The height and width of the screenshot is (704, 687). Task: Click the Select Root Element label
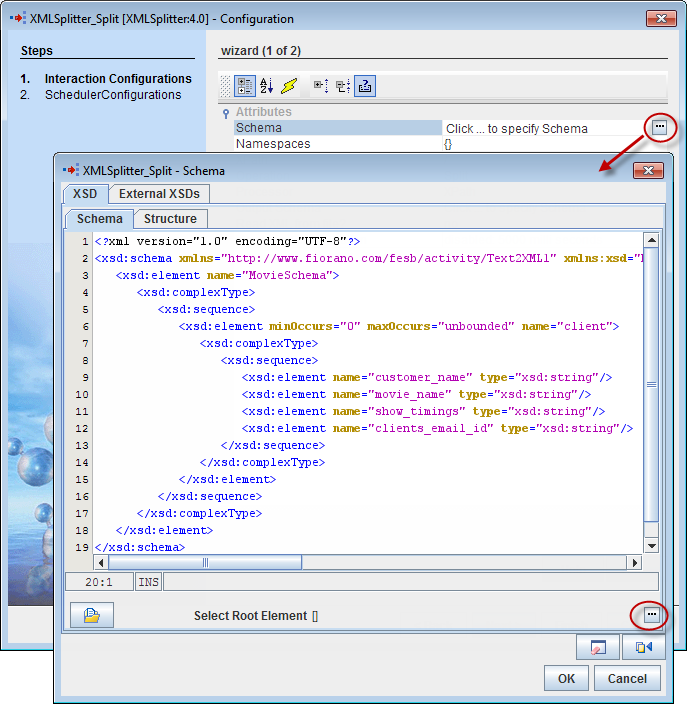point(250,616)
